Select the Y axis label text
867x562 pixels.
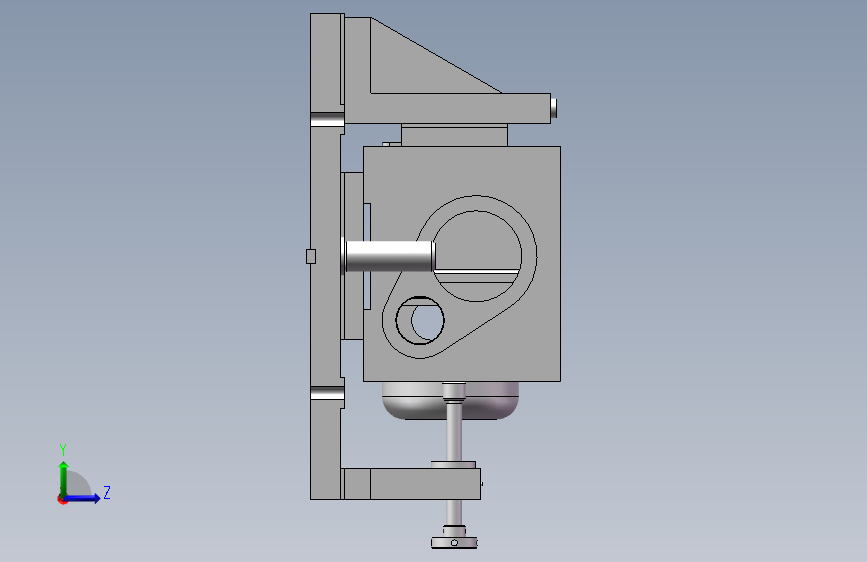[63, 449]
